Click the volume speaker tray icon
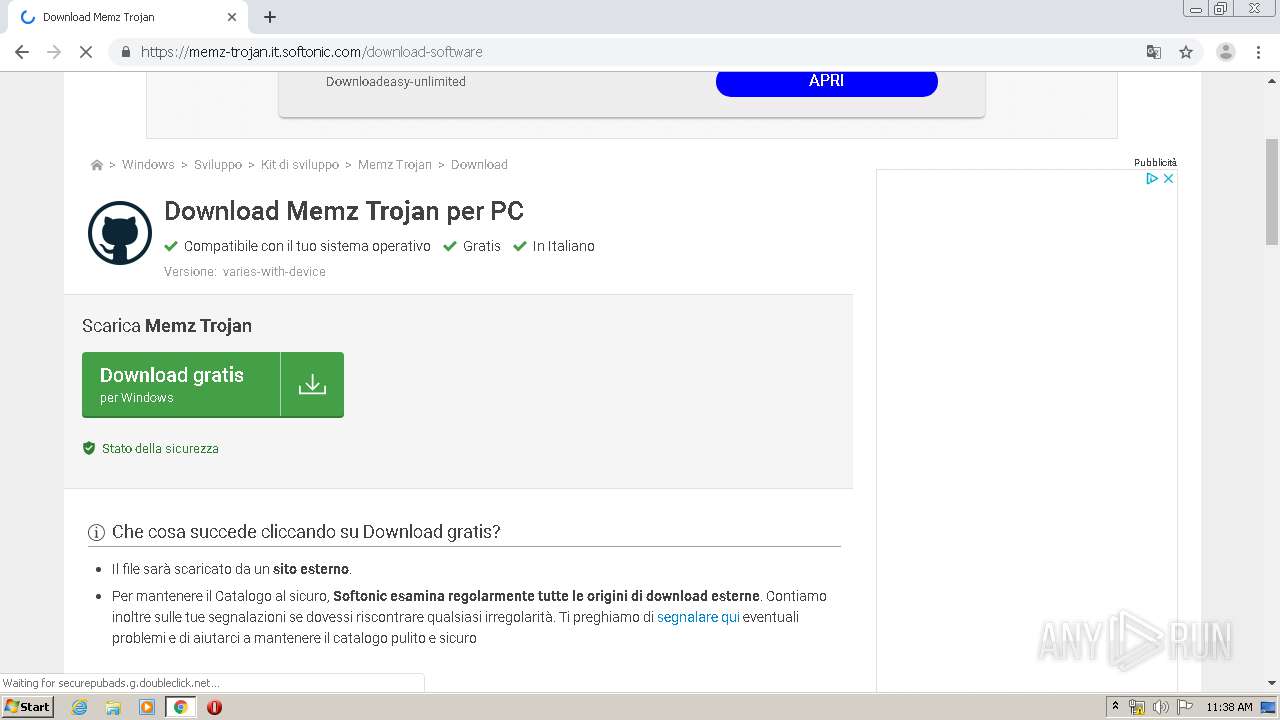1280x720 pixels. [x=1161, y=707]
